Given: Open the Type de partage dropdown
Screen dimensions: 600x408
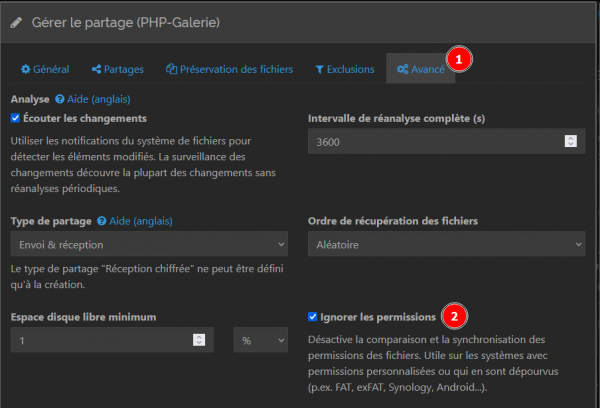Looking at the screenshot, I should click(150, 244).
